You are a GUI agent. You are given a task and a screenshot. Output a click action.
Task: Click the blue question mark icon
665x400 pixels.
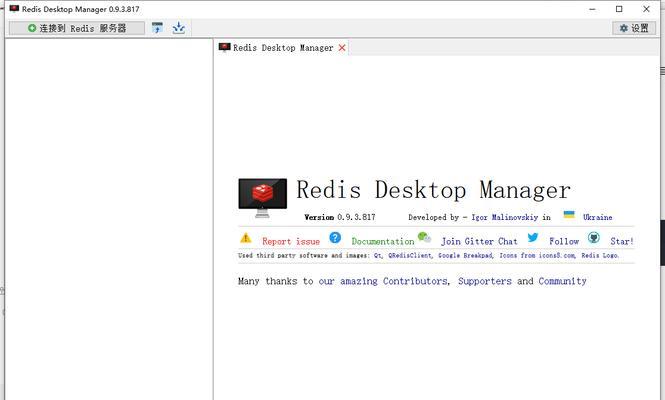point(335,238)
